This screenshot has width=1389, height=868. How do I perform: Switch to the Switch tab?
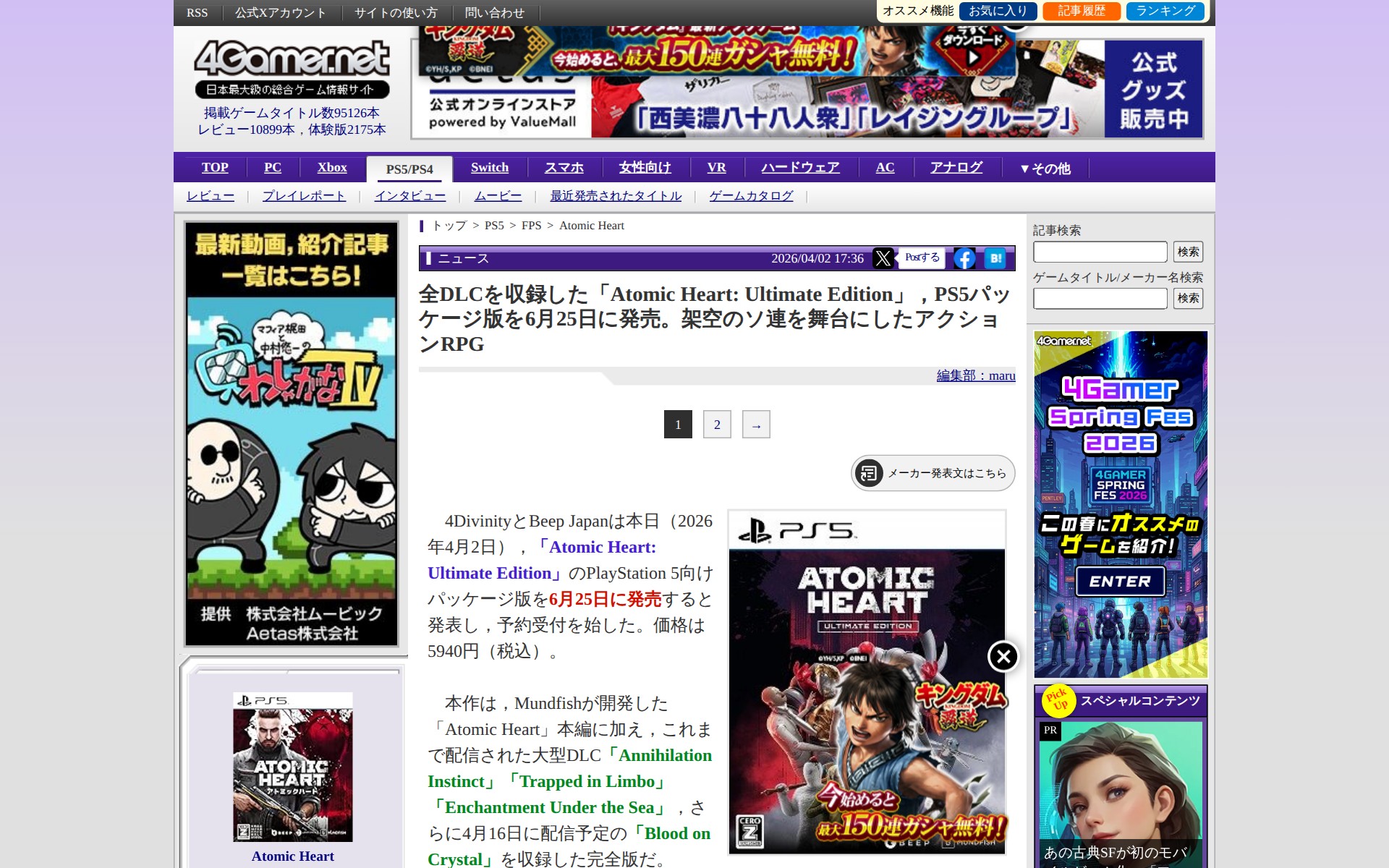pyautogui.click(x=490, y=167)
